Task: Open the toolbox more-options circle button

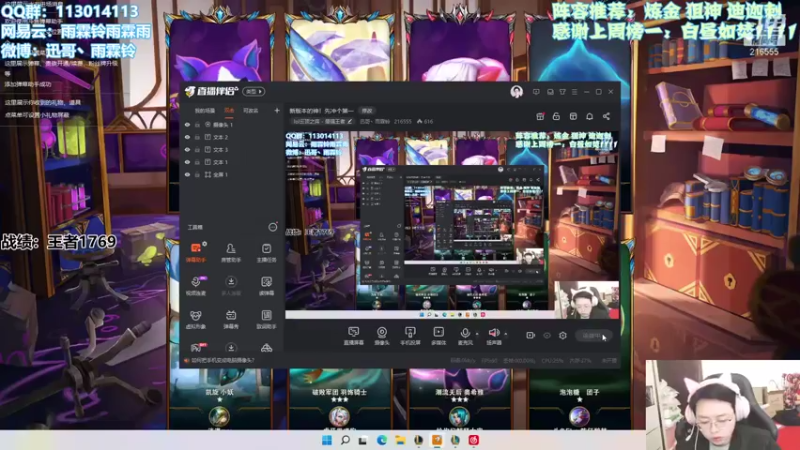Action: [273, 227]
